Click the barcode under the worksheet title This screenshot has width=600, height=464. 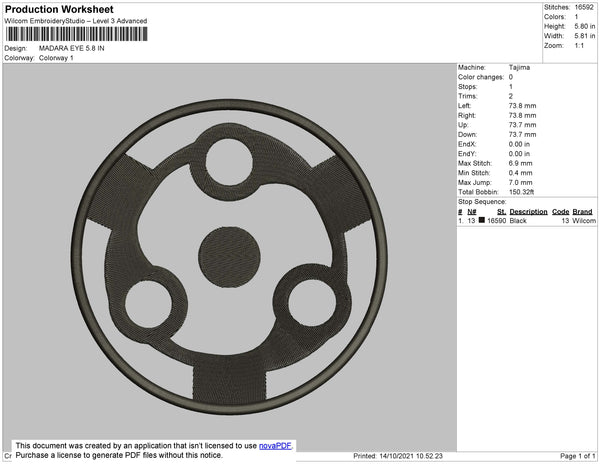(76, 33)
